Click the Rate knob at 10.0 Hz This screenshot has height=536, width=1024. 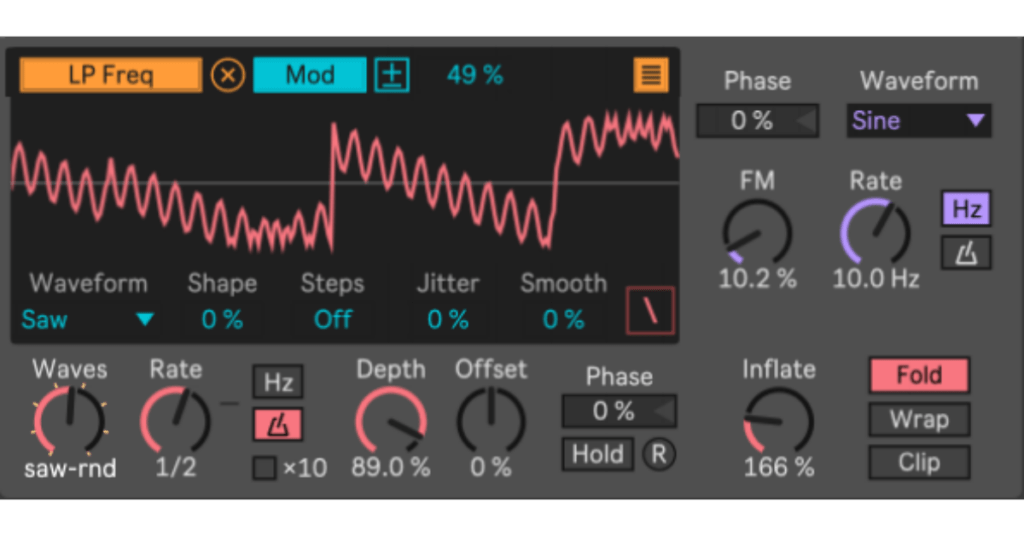(875, 232)
